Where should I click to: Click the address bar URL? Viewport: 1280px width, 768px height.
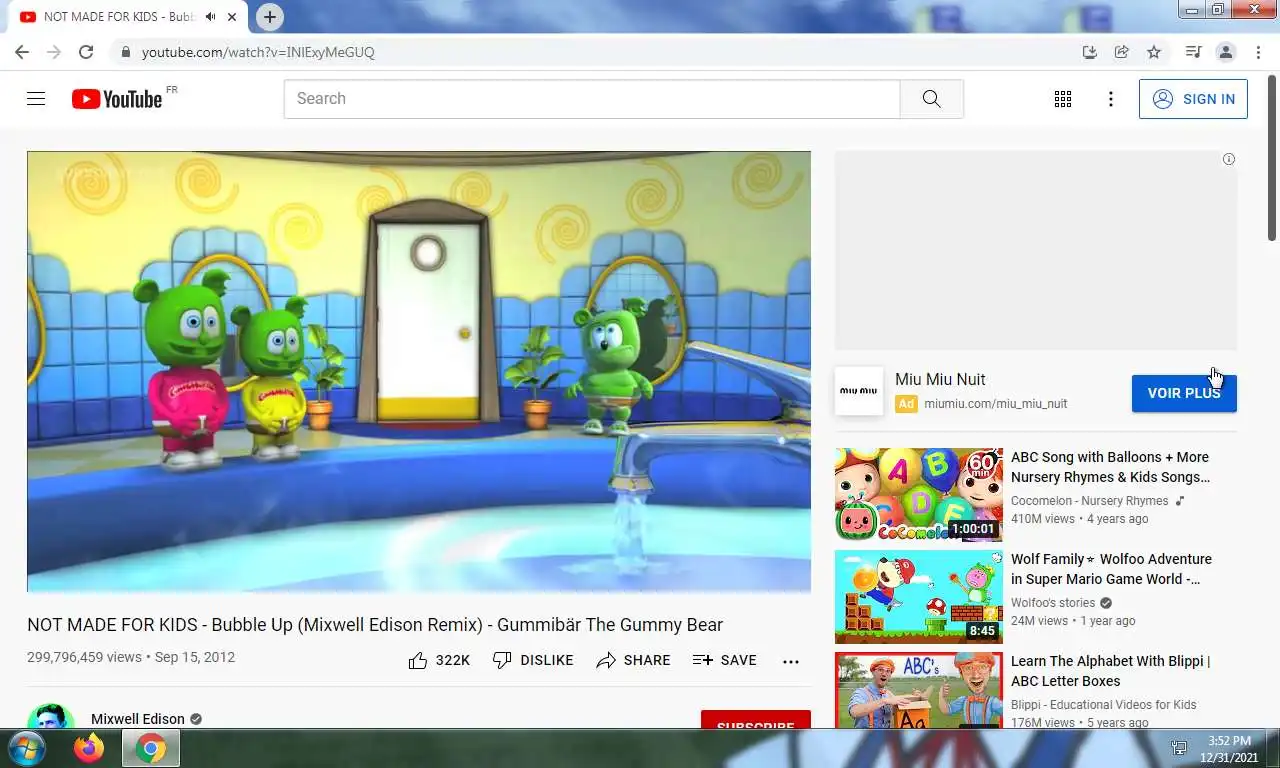coord(258,52)
